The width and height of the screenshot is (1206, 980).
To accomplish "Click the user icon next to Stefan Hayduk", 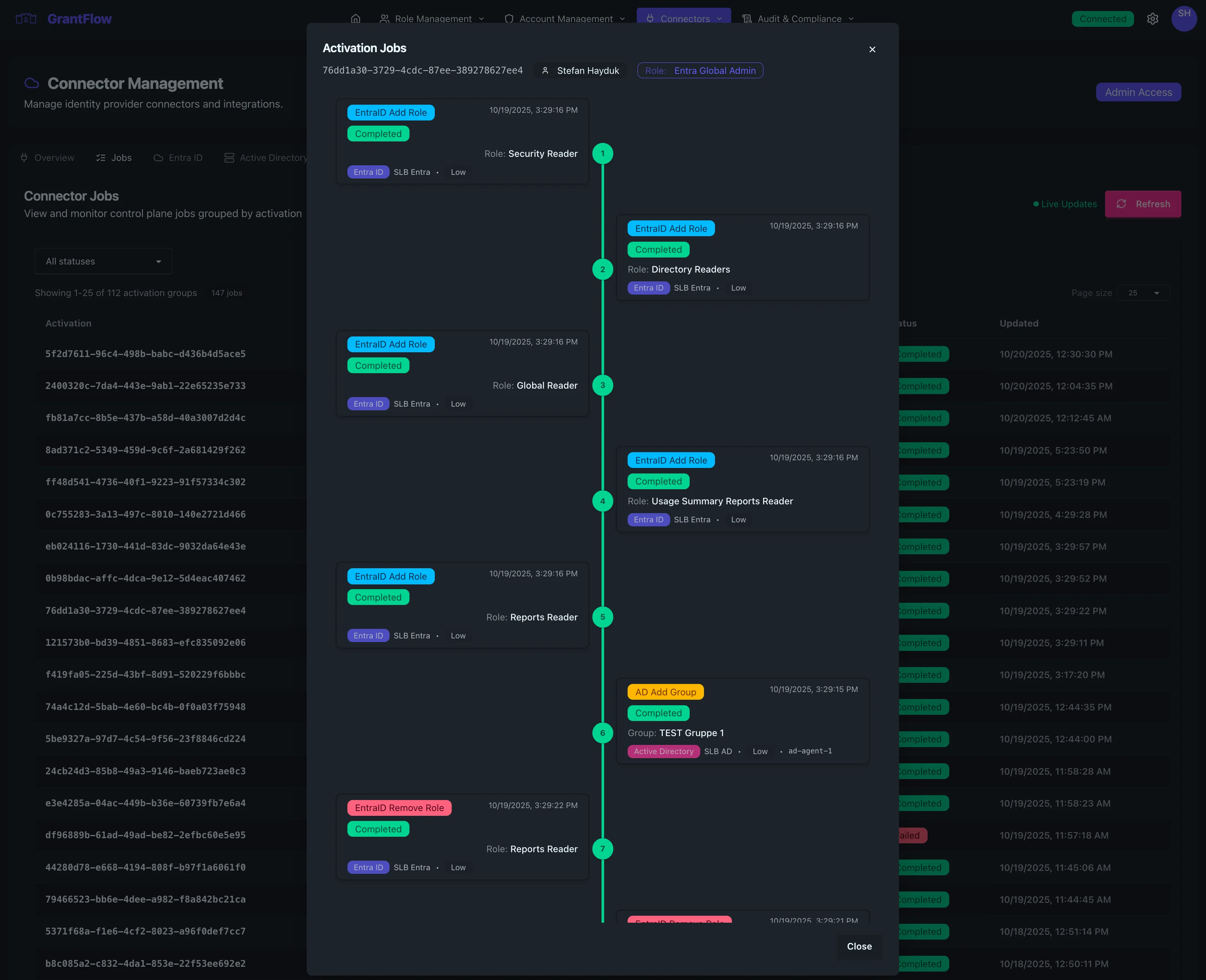I will pos(545,71).
